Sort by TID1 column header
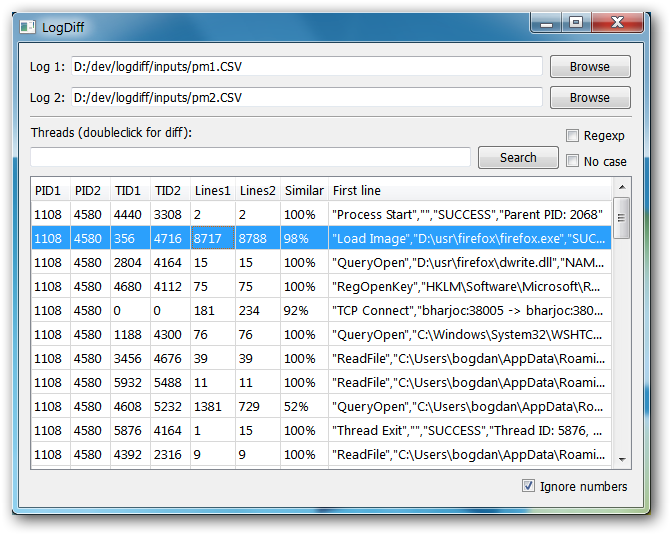Image resolution: width=671 pixels, height=535 pixels. click(x=131, y=190)
